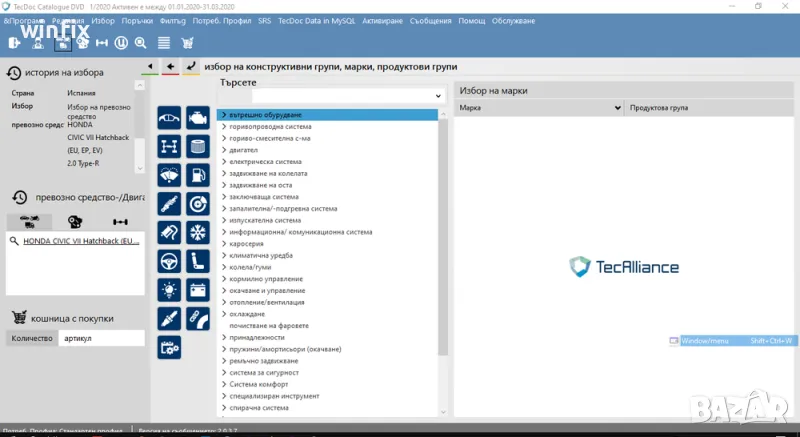Screen dimensions: 800x437
Task: Open the Търсете search dropdown arrow
Action: click(438, 96)
